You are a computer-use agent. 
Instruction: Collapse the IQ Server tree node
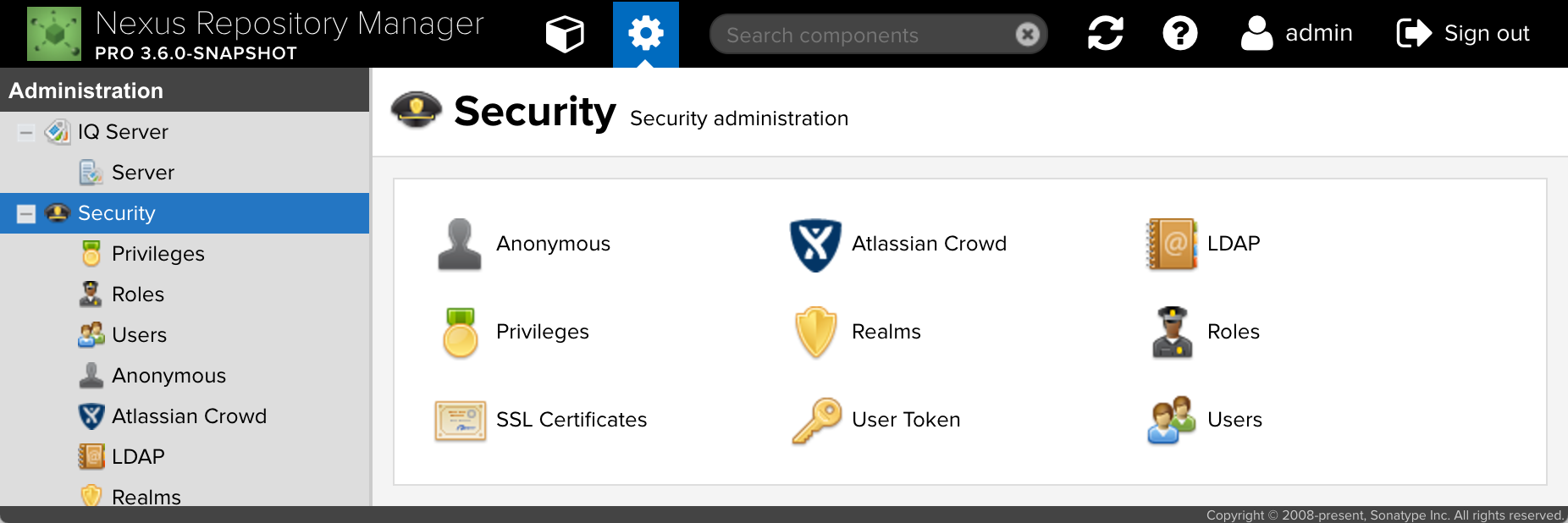26,132
